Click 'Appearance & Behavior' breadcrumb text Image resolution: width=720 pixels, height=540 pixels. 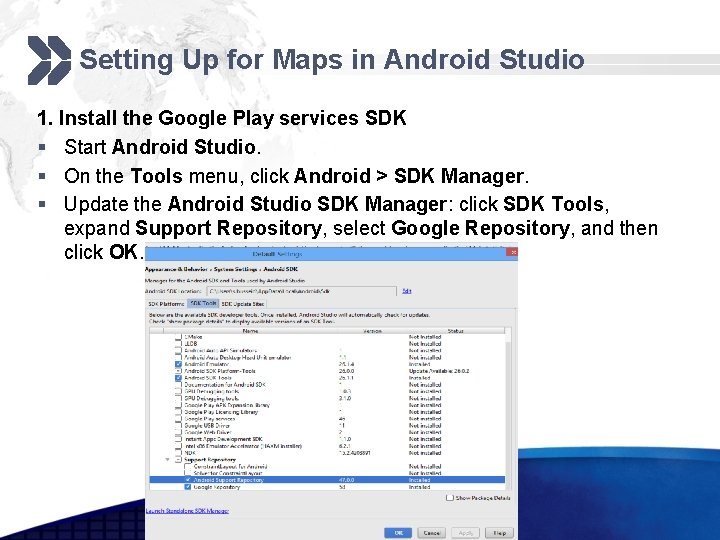[x=176, y=269]
